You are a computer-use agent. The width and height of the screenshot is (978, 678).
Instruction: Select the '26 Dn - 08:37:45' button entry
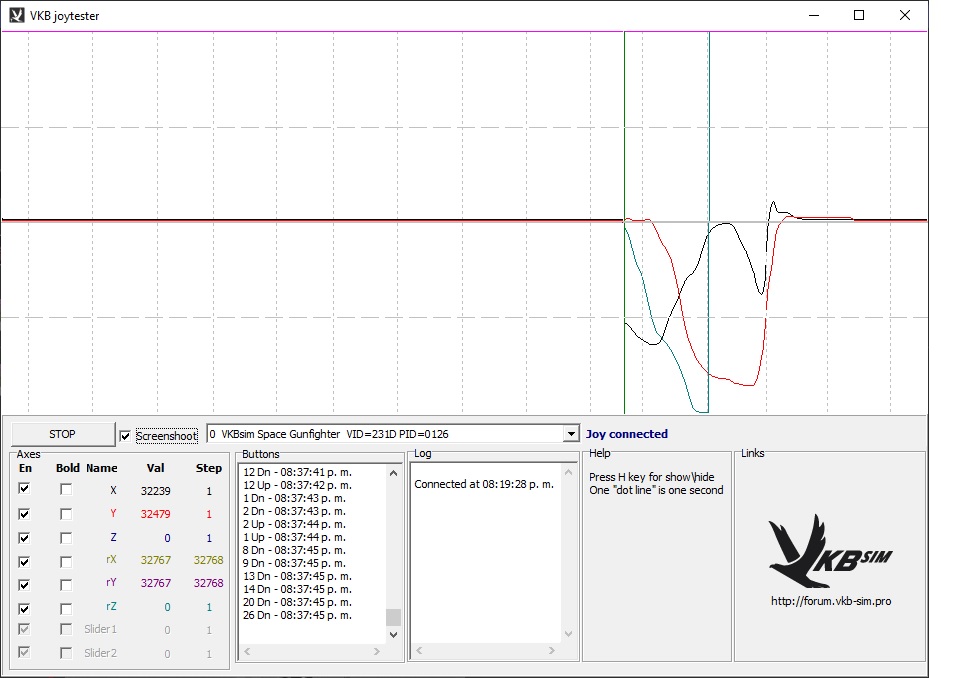(297, 615)
